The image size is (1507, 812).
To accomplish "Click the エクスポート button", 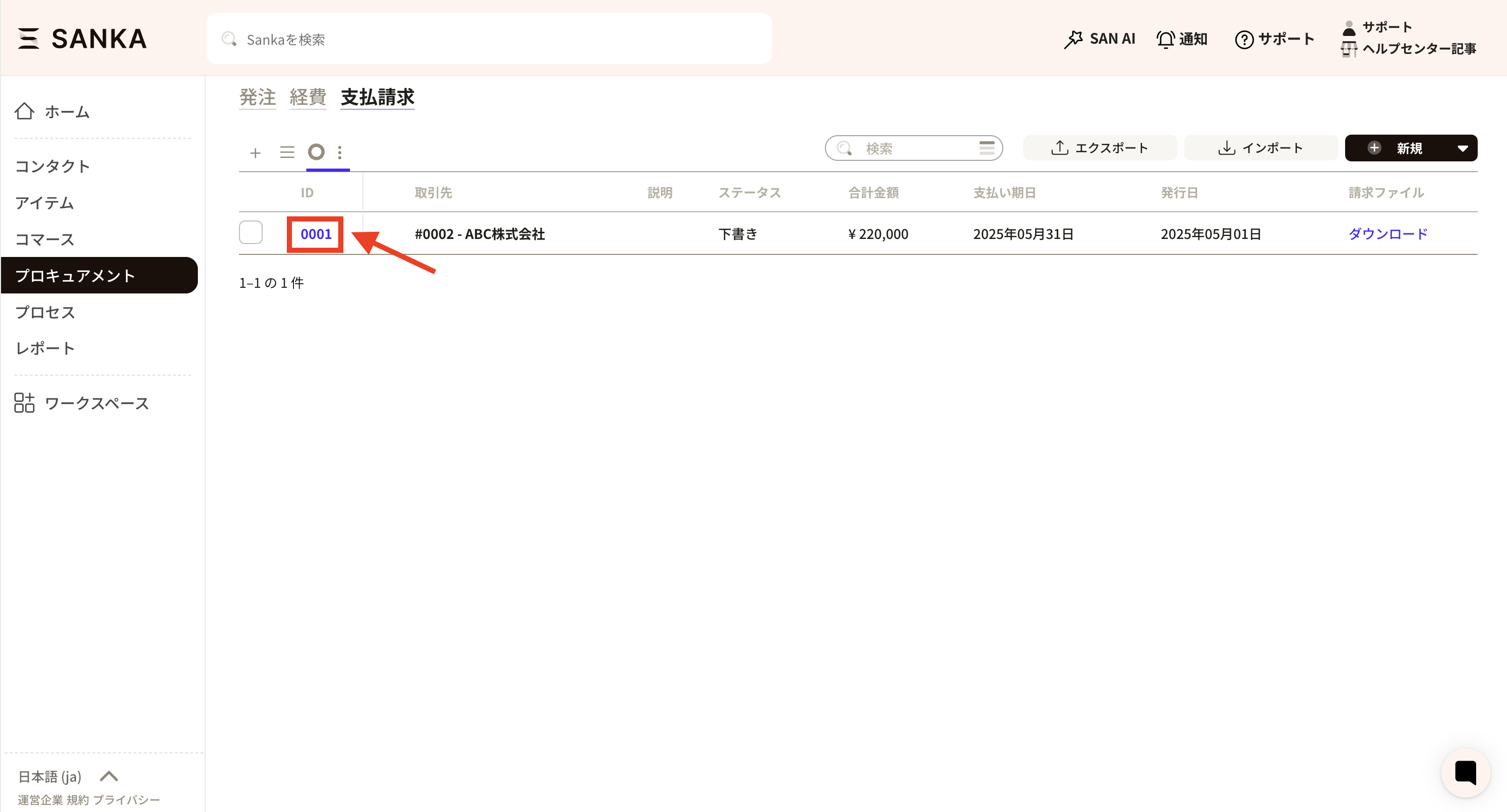I will click(1099, 148).
